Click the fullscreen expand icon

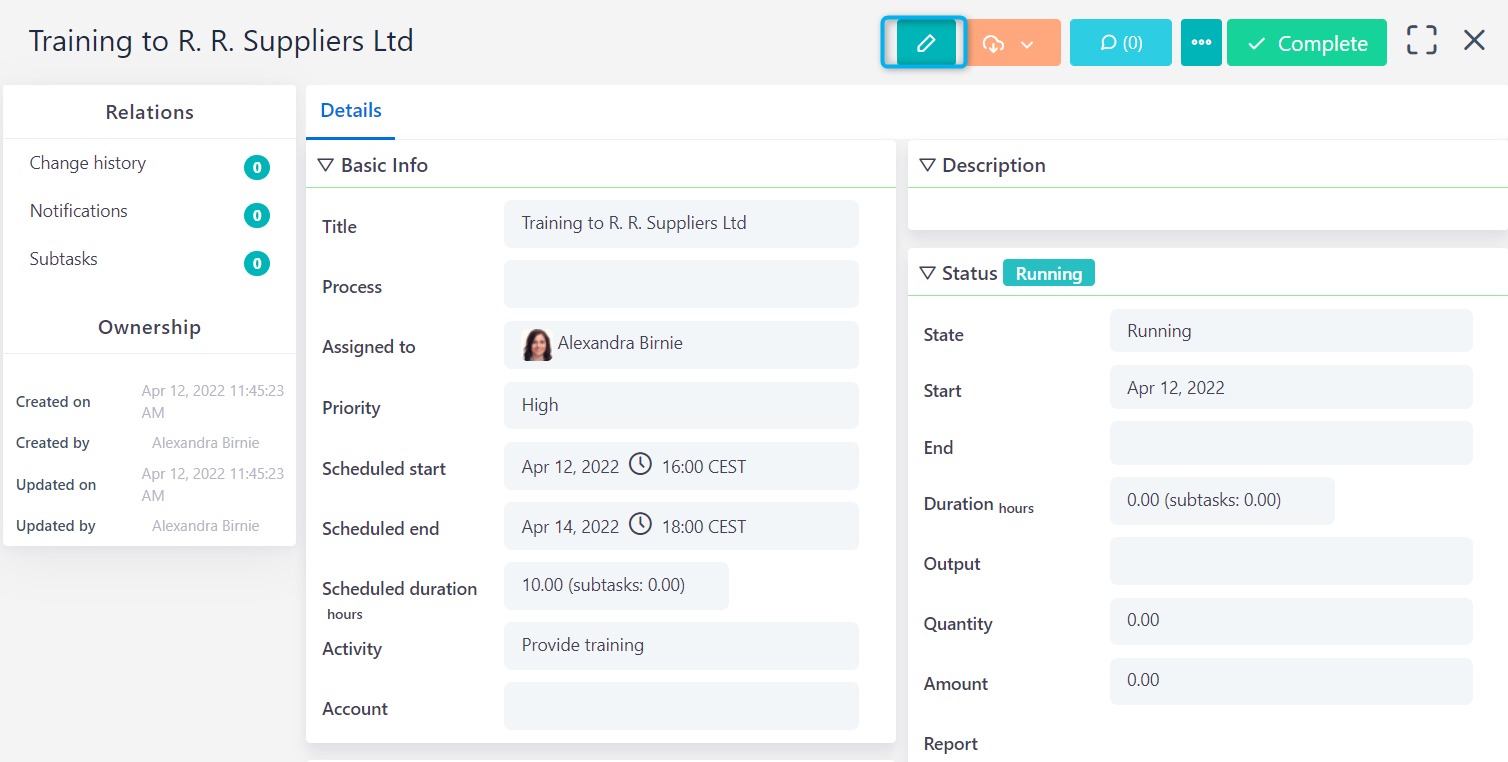coord(1421,40)
